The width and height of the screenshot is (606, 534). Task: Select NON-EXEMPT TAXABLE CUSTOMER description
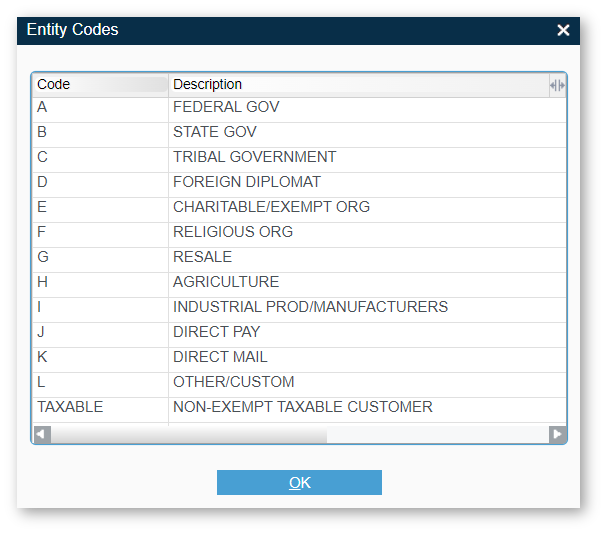[x=367, y=410]
